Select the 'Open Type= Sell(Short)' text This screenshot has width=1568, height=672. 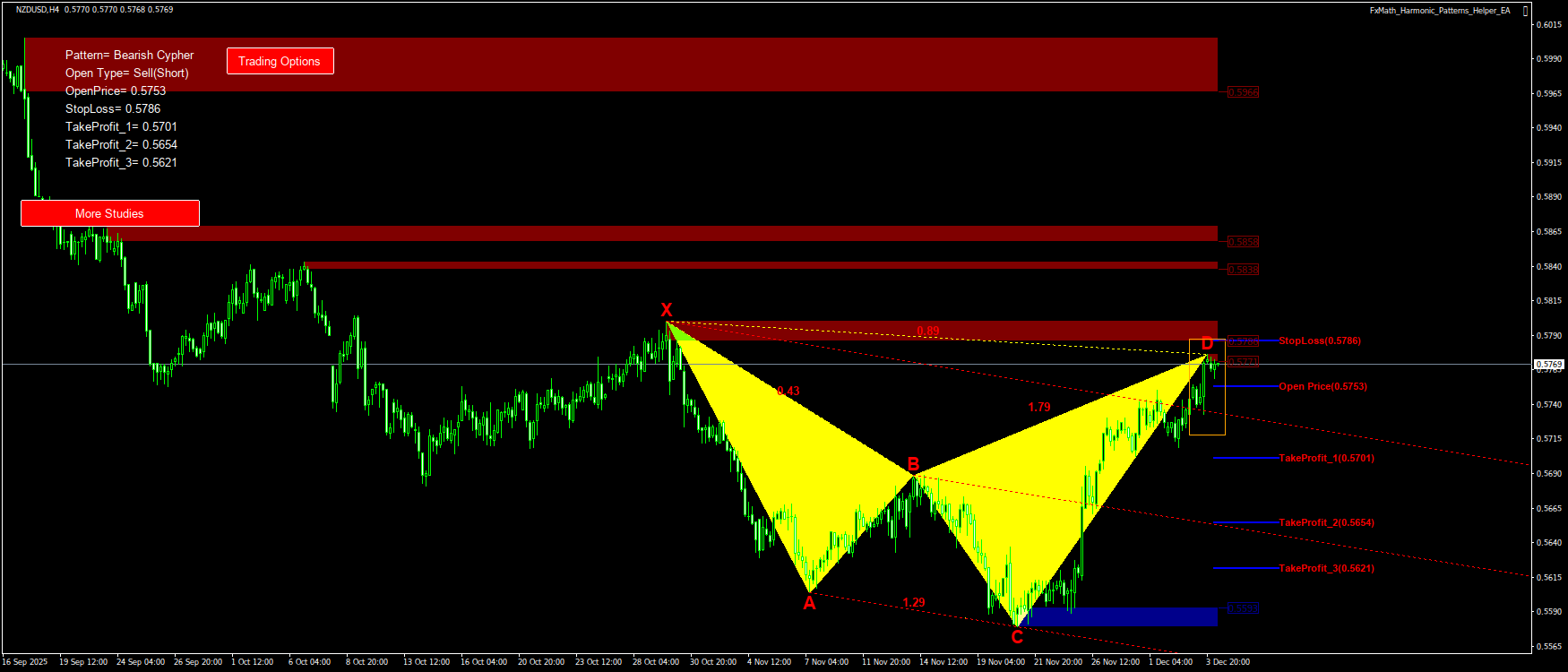coord(126,73)
